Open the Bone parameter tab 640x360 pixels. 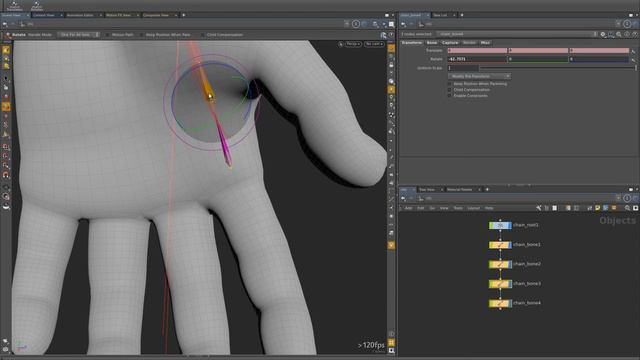click(431, 43)
